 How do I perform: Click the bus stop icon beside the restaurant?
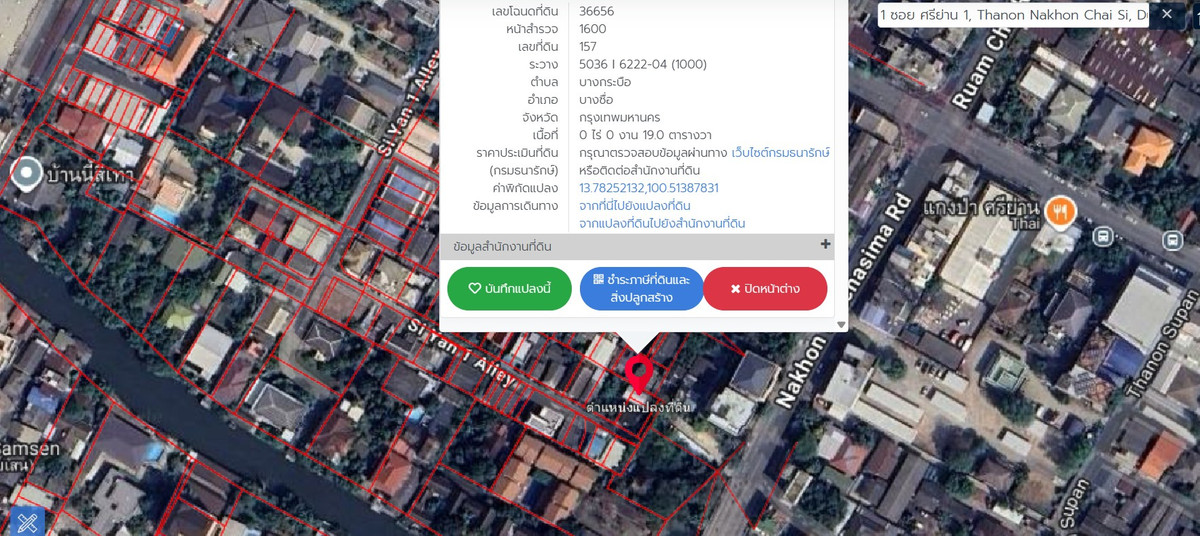1102,237
